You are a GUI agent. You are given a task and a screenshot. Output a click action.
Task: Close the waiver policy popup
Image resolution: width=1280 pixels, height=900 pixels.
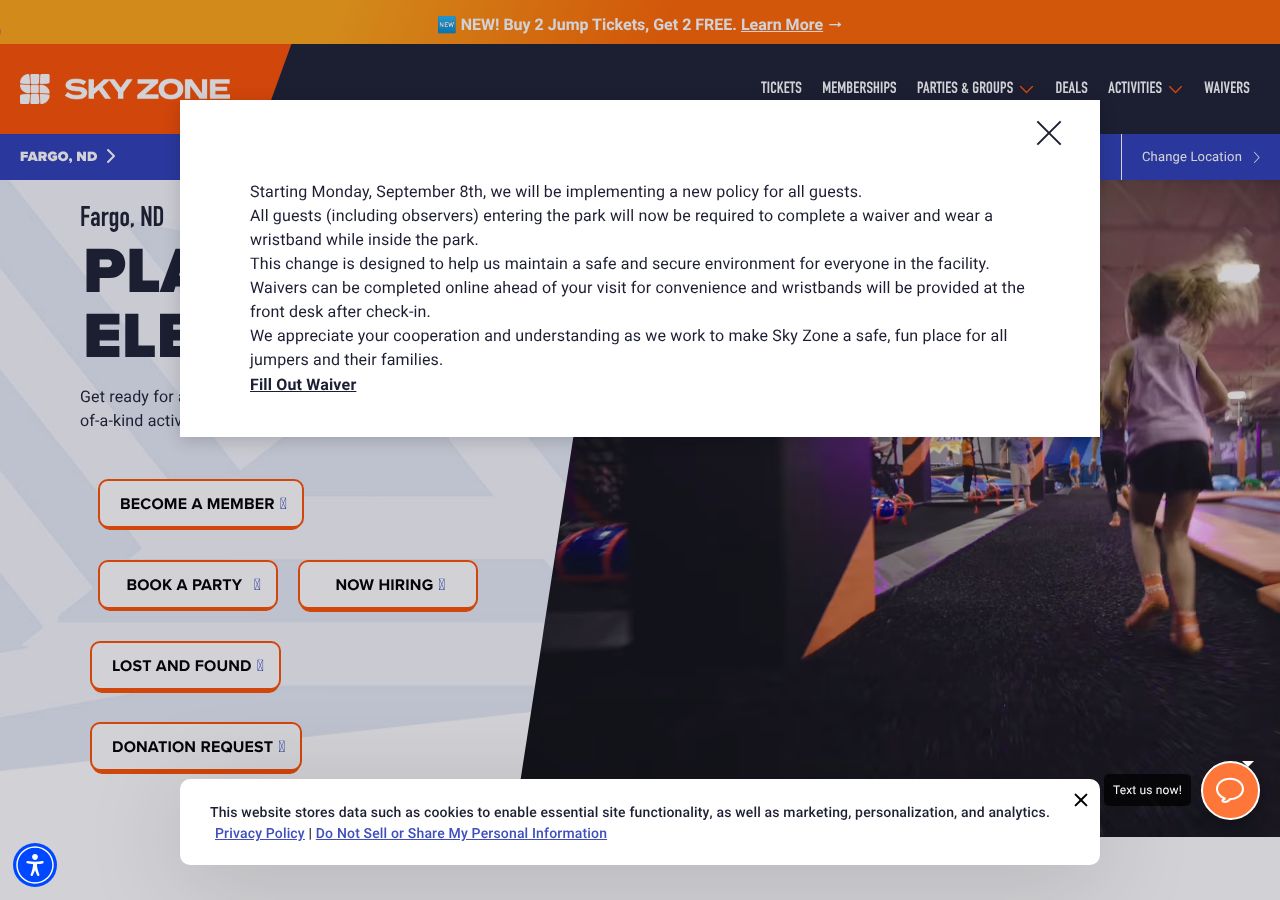(1048, 133)
